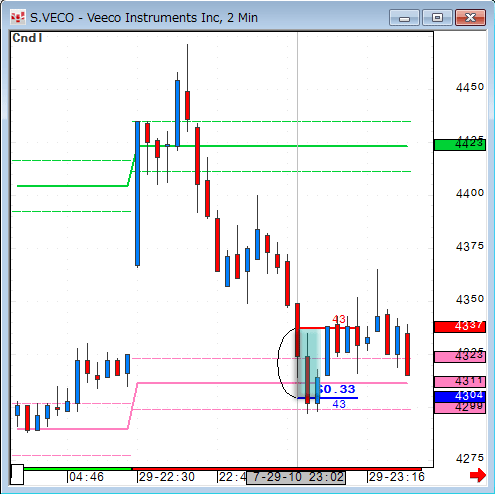Click the blue 0.33 value label
495x494 pixels.
(337, 389)
